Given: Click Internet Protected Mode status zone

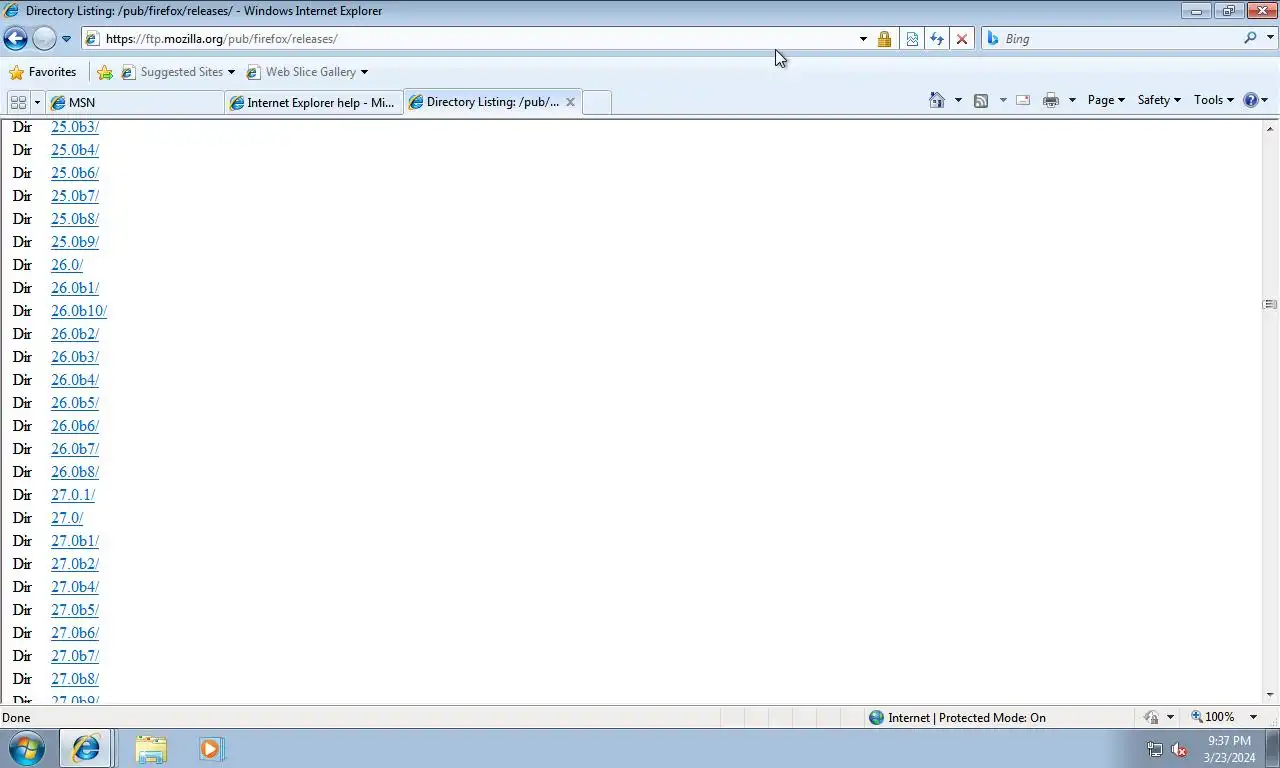Looking at the screenshot, I should [x=957, y=717].
